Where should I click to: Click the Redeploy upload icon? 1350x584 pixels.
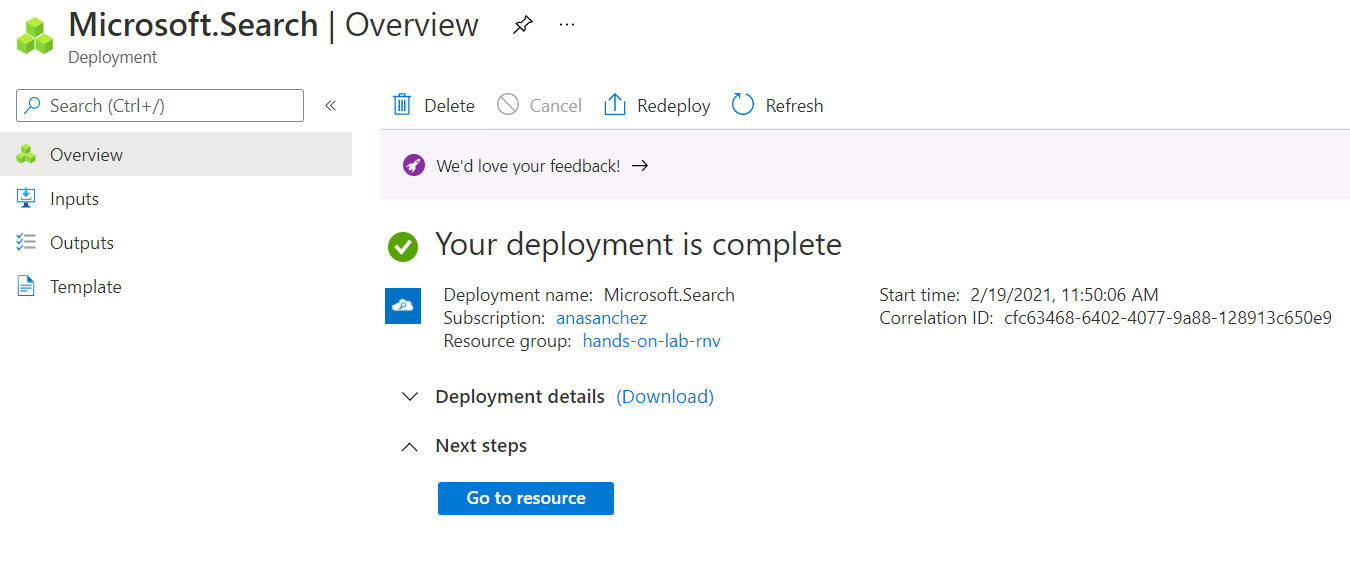[x=615, y=105]
